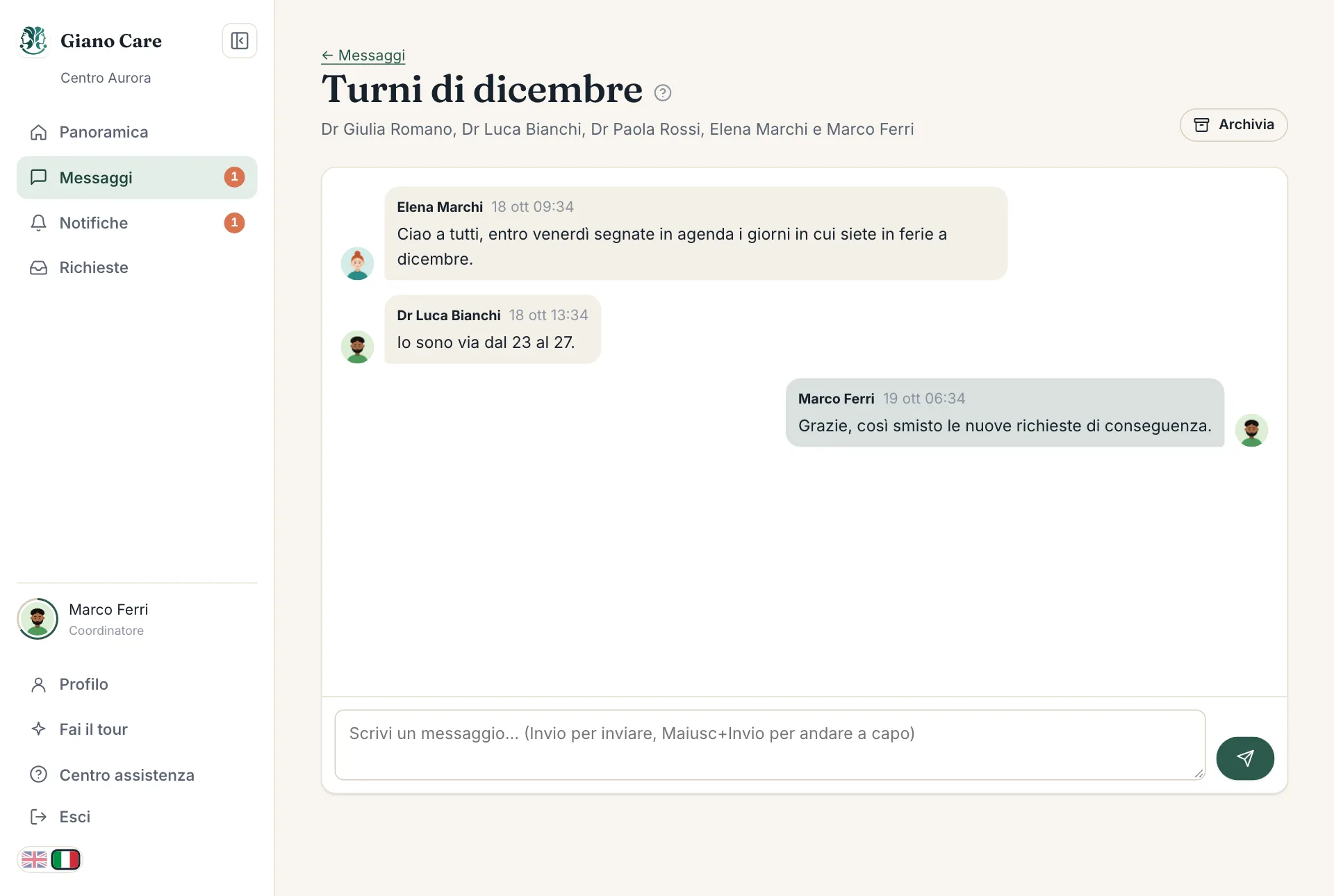Go to the Messaggi section
This screenshot has height=896, width=1334.
(x=137, y=178)
